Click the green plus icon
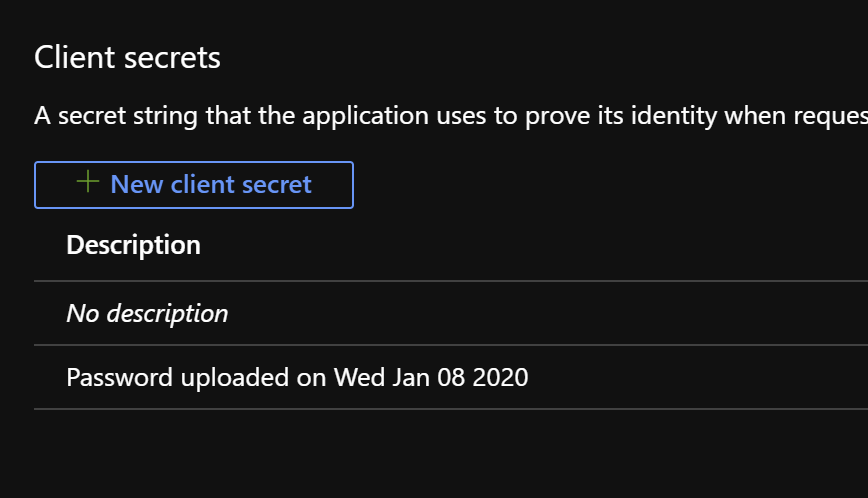 point(87,181)
